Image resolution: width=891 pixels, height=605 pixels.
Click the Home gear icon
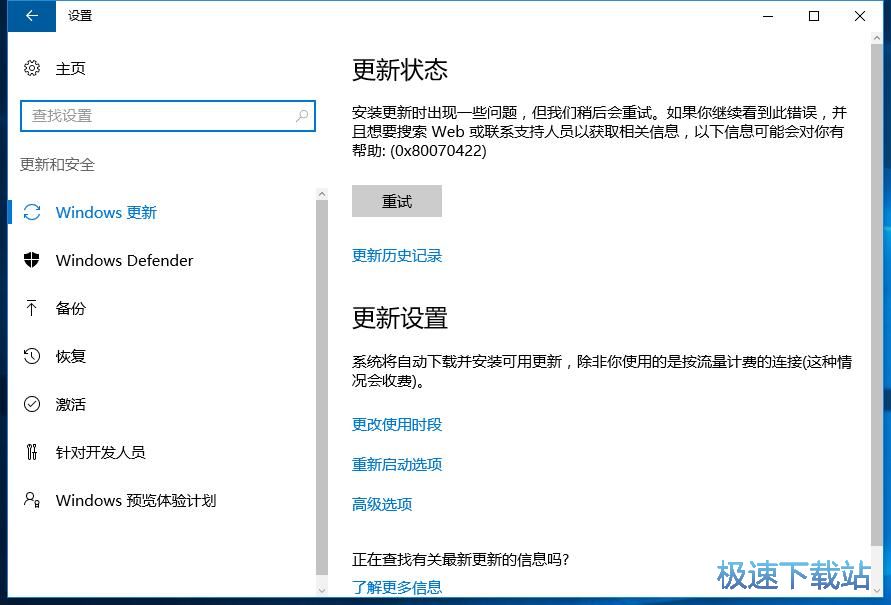click(x=32, y=68)
